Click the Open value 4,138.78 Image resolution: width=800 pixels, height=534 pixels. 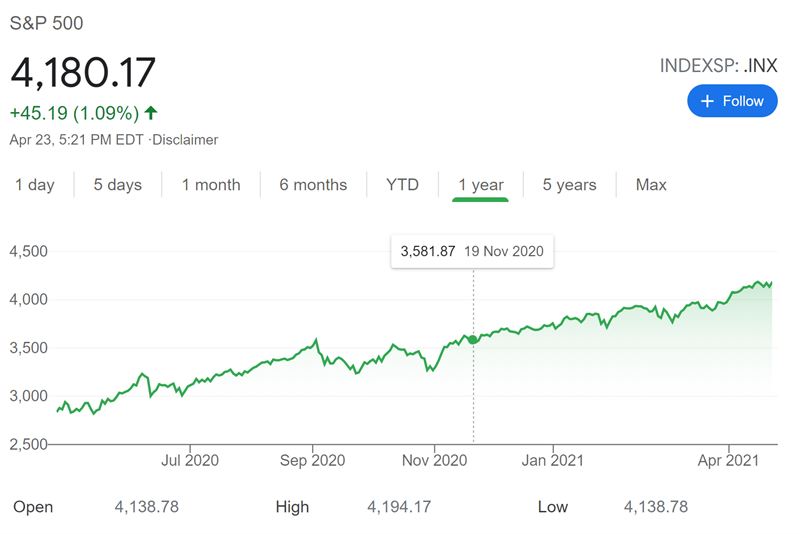tap(147, 507)
